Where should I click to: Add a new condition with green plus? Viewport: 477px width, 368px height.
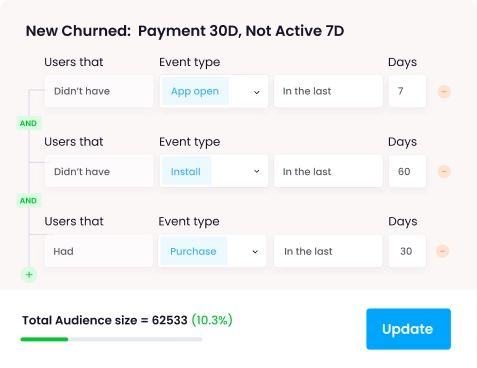click(x=29, y=275)
